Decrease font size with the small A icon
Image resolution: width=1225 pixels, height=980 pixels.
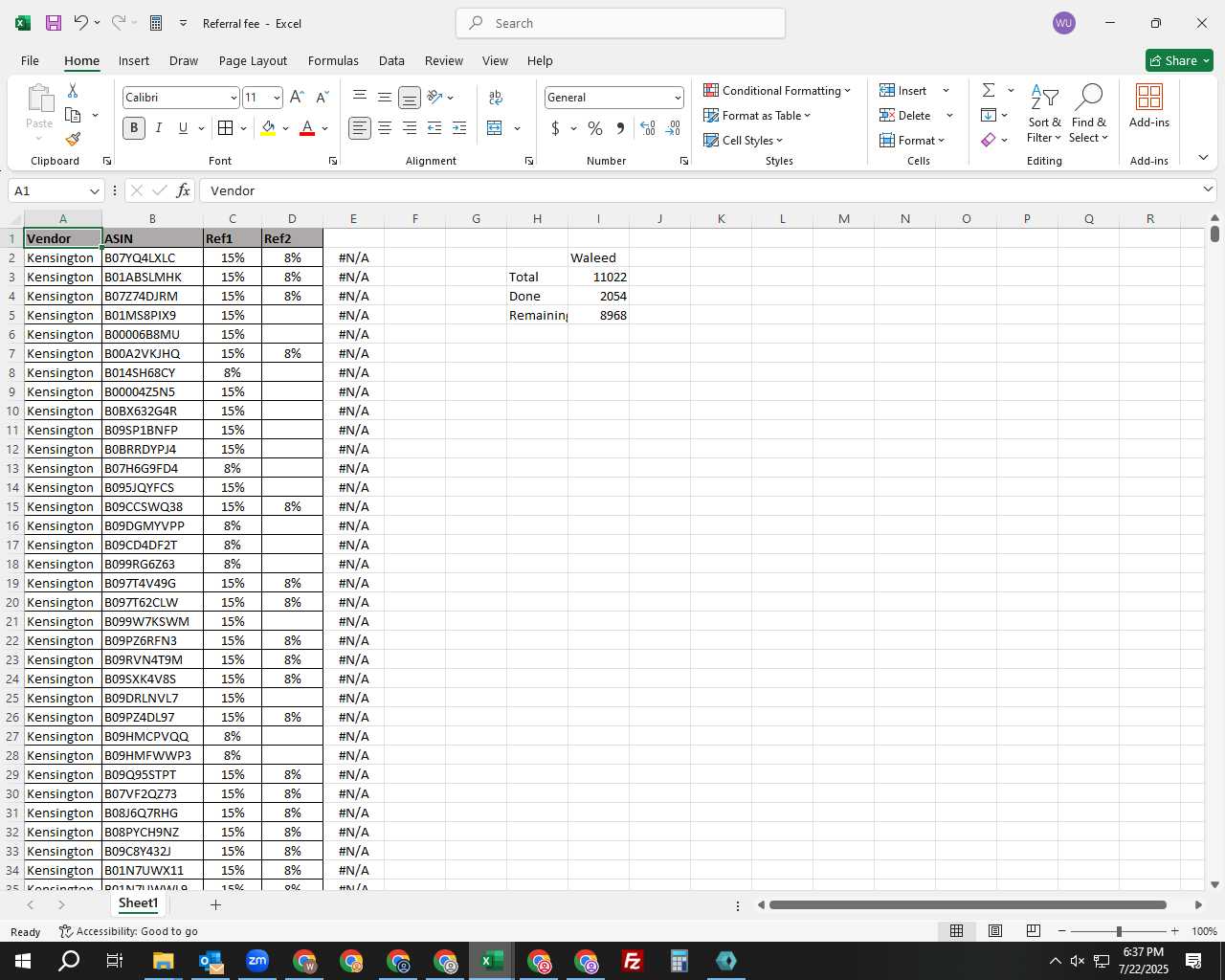(x=322, y=98)
